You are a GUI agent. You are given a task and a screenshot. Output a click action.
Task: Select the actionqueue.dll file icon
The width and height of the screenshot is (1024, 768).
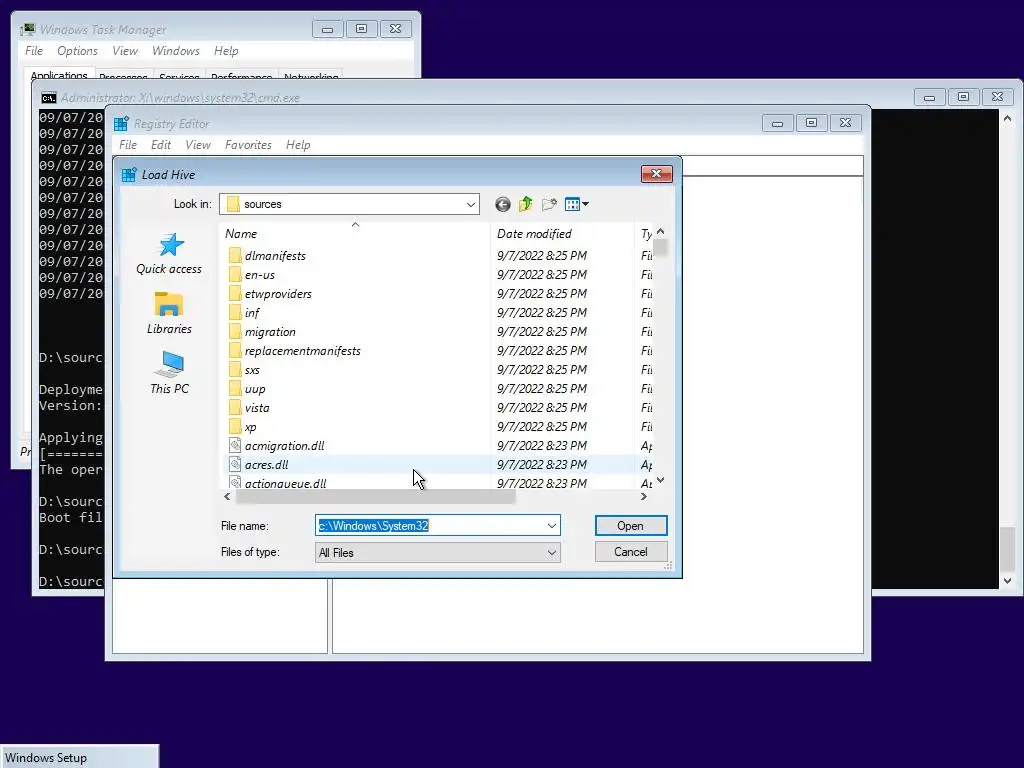235,483
